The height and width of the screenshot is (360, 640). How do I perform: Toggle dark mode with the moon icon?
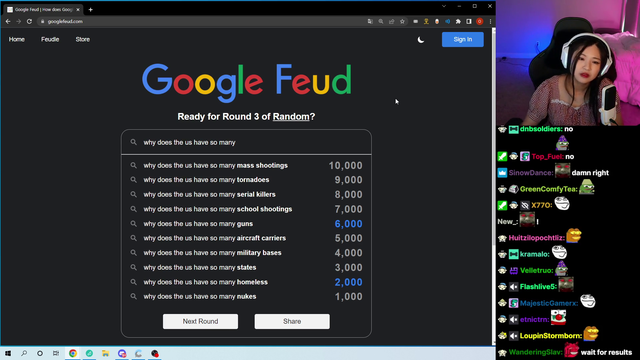point(421,40)
